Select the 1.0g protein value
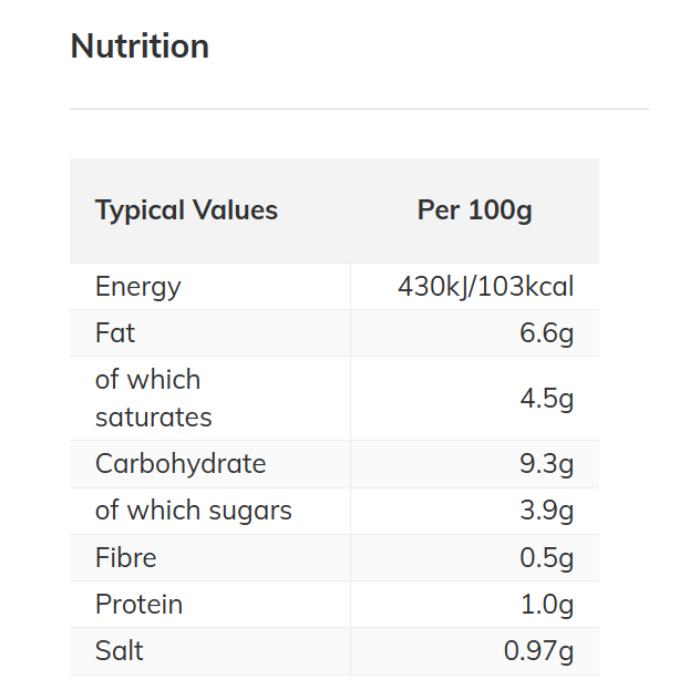This screenshot has width=700, height=700. pyautogui.click(x=546, y=605)
